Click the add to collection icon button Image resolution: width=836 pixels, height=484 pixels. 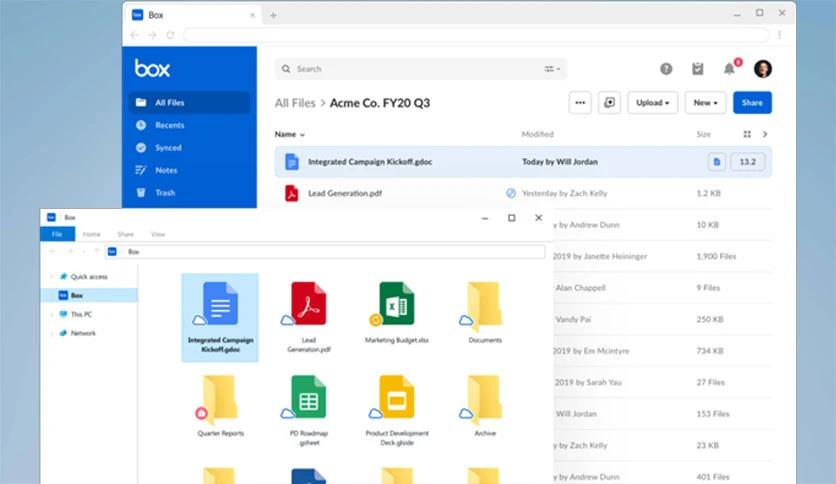609,102
